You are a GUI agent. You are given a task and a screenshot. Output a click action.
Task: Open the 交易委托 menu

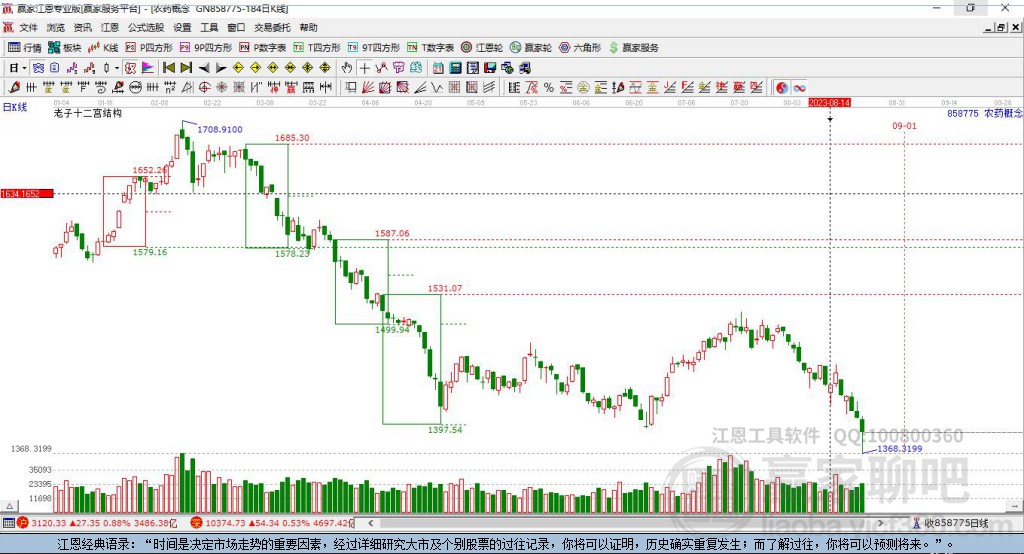click(272, 27)
